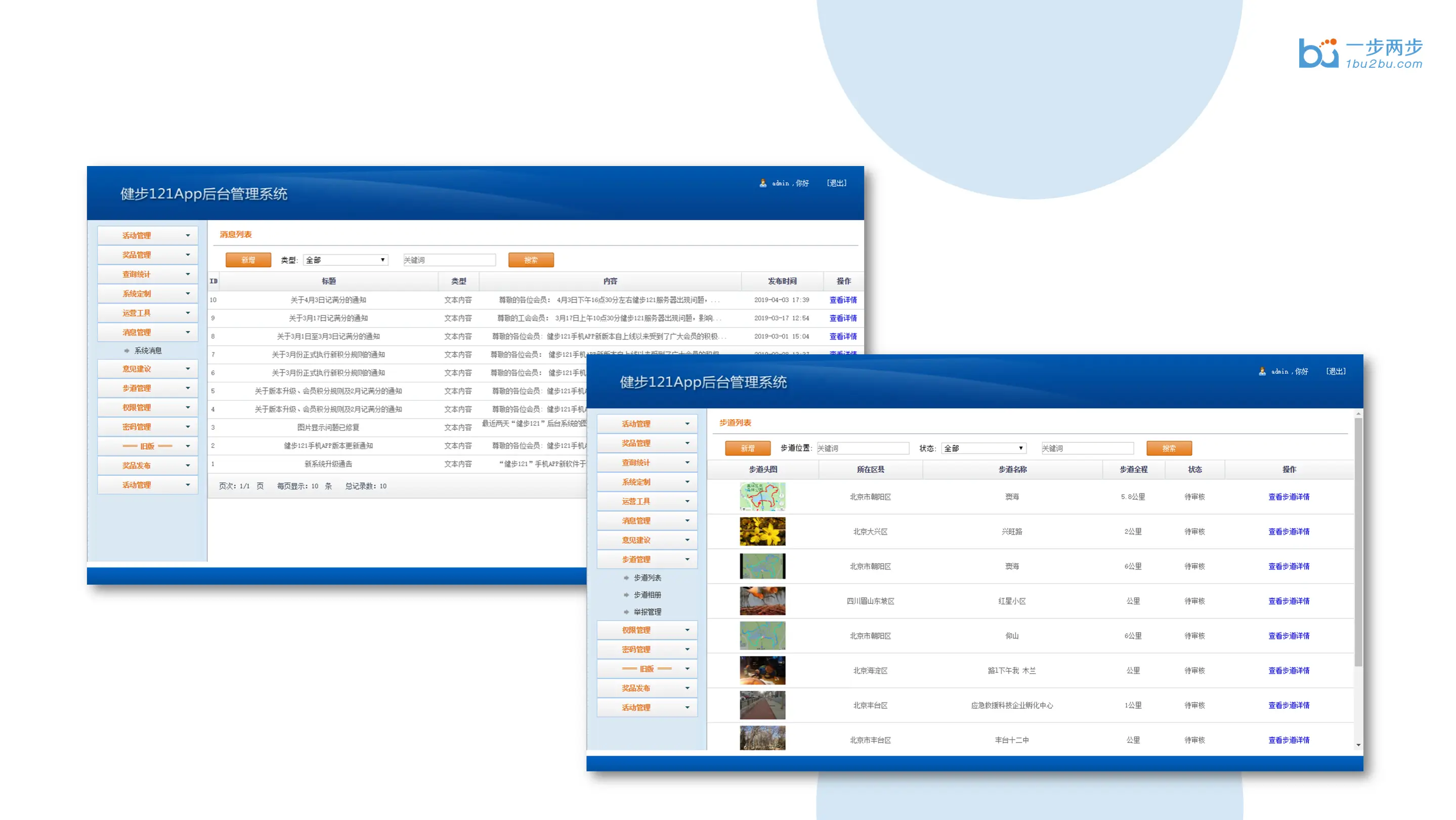Select 举报管理 submenu item
The image size is (1456, 820).
tap(647, 611)
